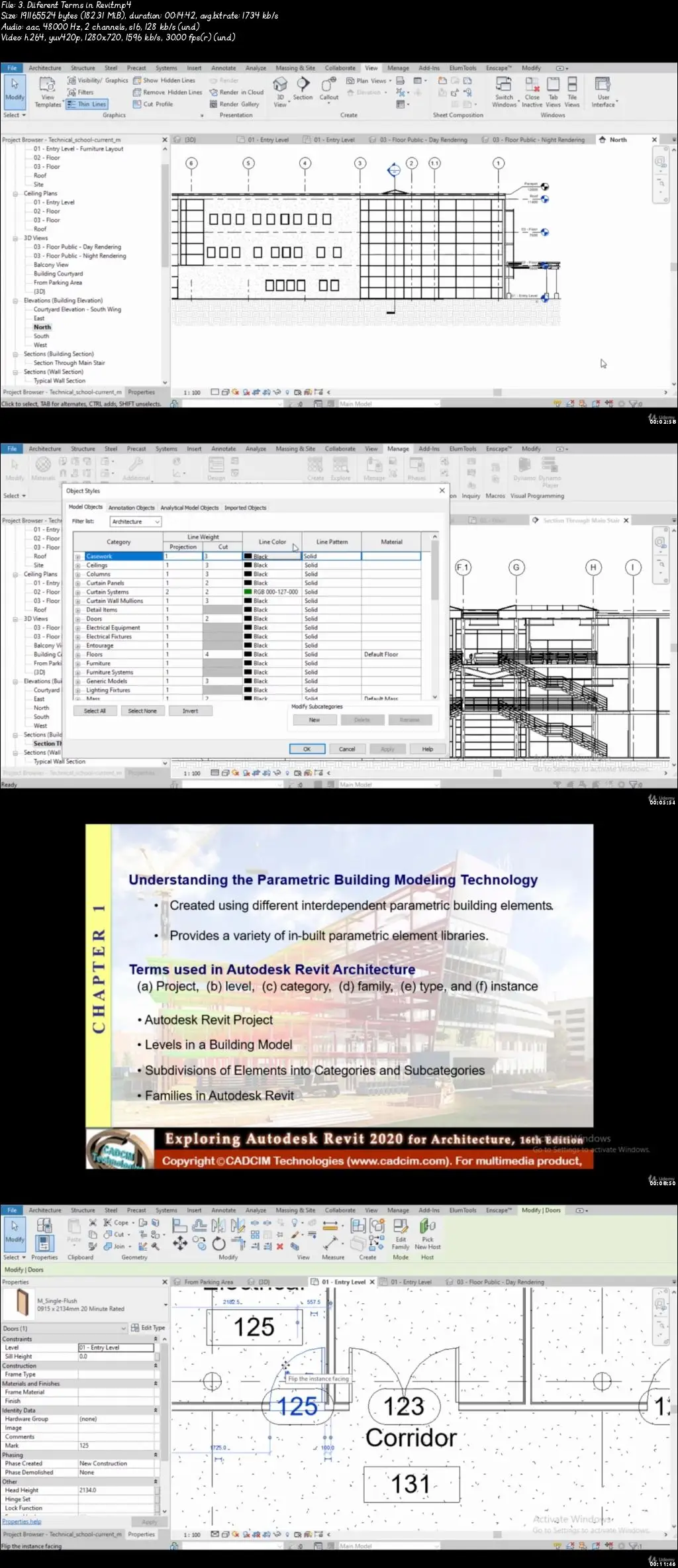Screen dimensions: 678x1568
Task: Select 'Courtyard Elevation - South Wing' in Project Browser
Action: click(77, 309)
